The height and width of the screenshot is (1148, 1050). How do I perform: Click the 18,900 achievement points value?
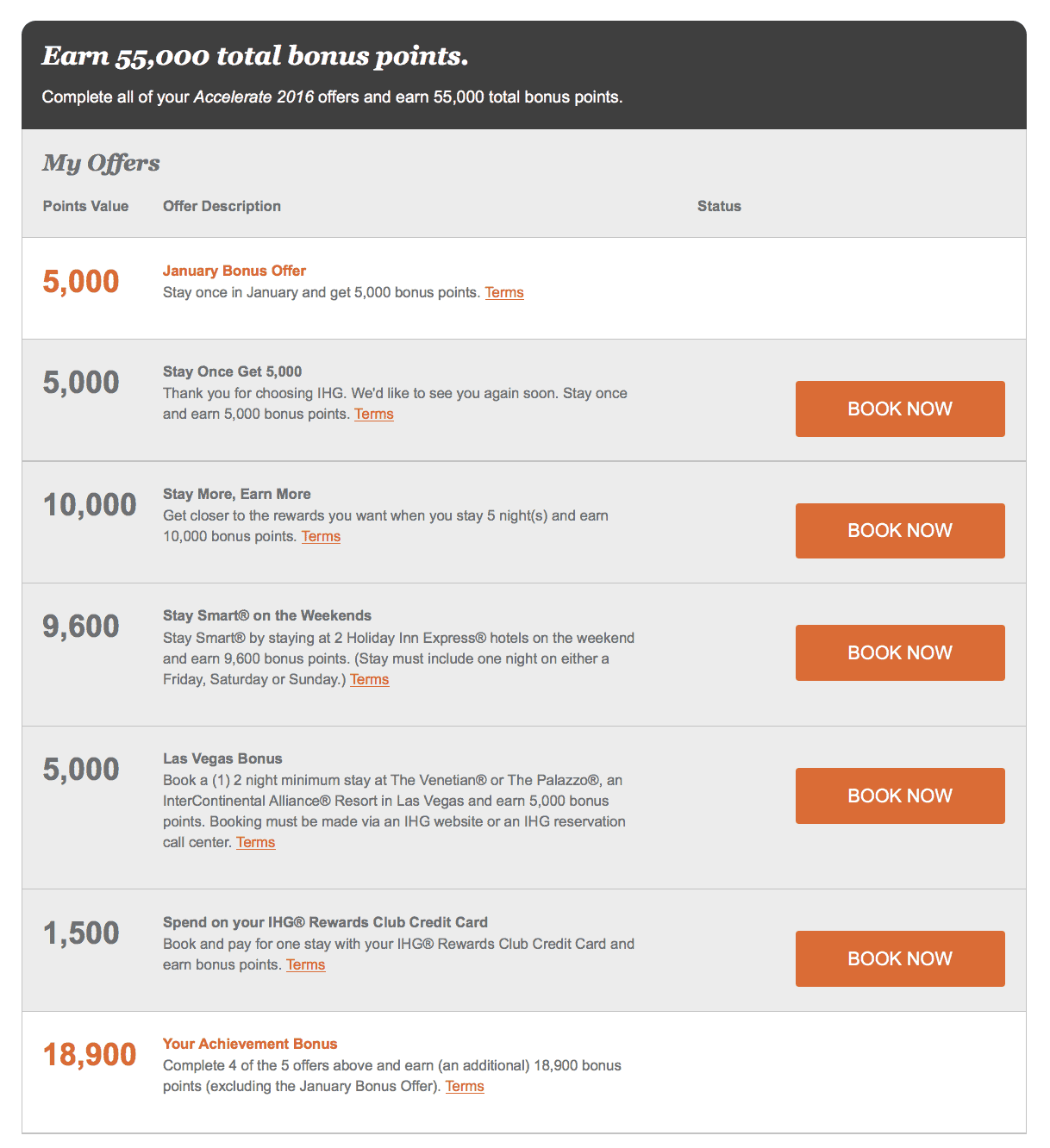pyautogui.click(x=90, y=1054)
